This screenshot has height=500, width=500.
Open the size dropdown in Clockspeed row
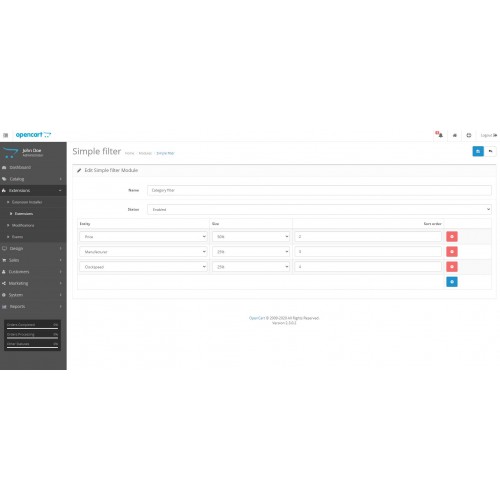251,267
